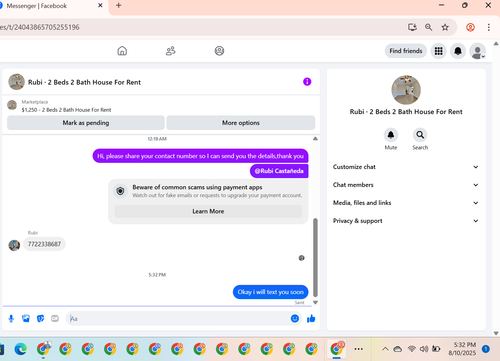500x361 pixels.
Task: Click the Find friends button
Action: click(406, 51)
